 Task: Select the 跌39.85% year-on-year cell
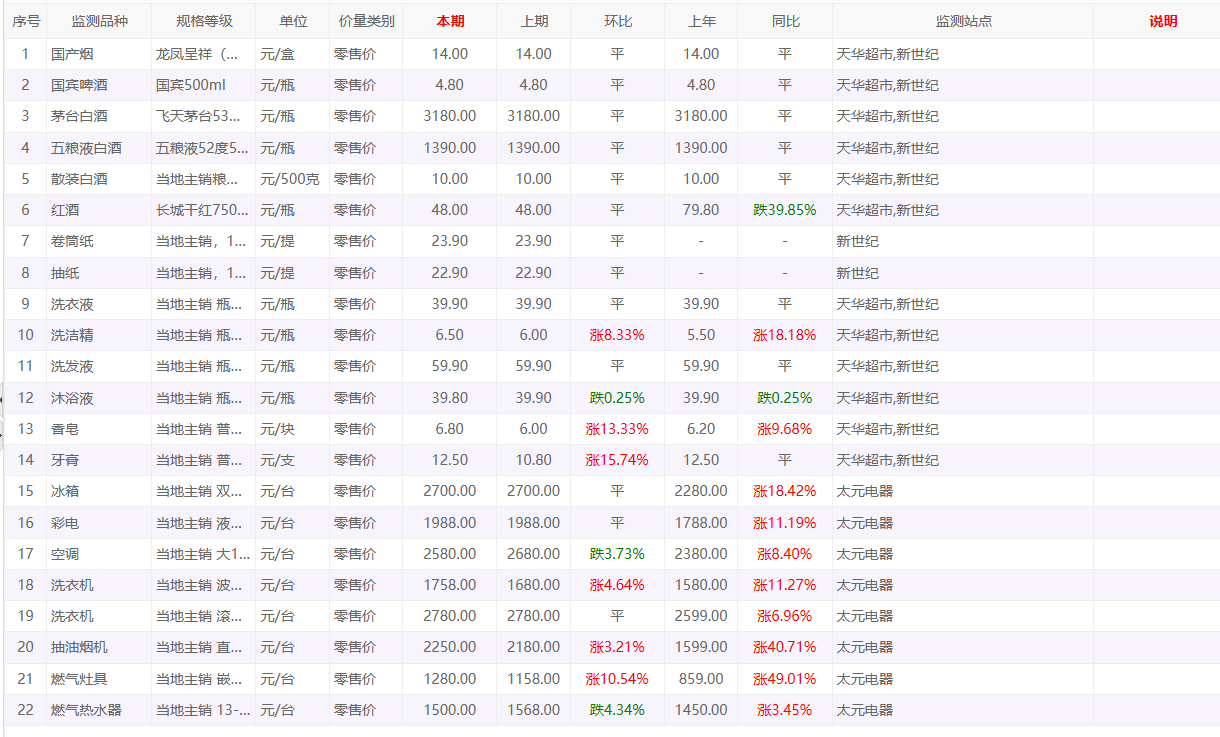pyautogui.click(x=785, y=210)
